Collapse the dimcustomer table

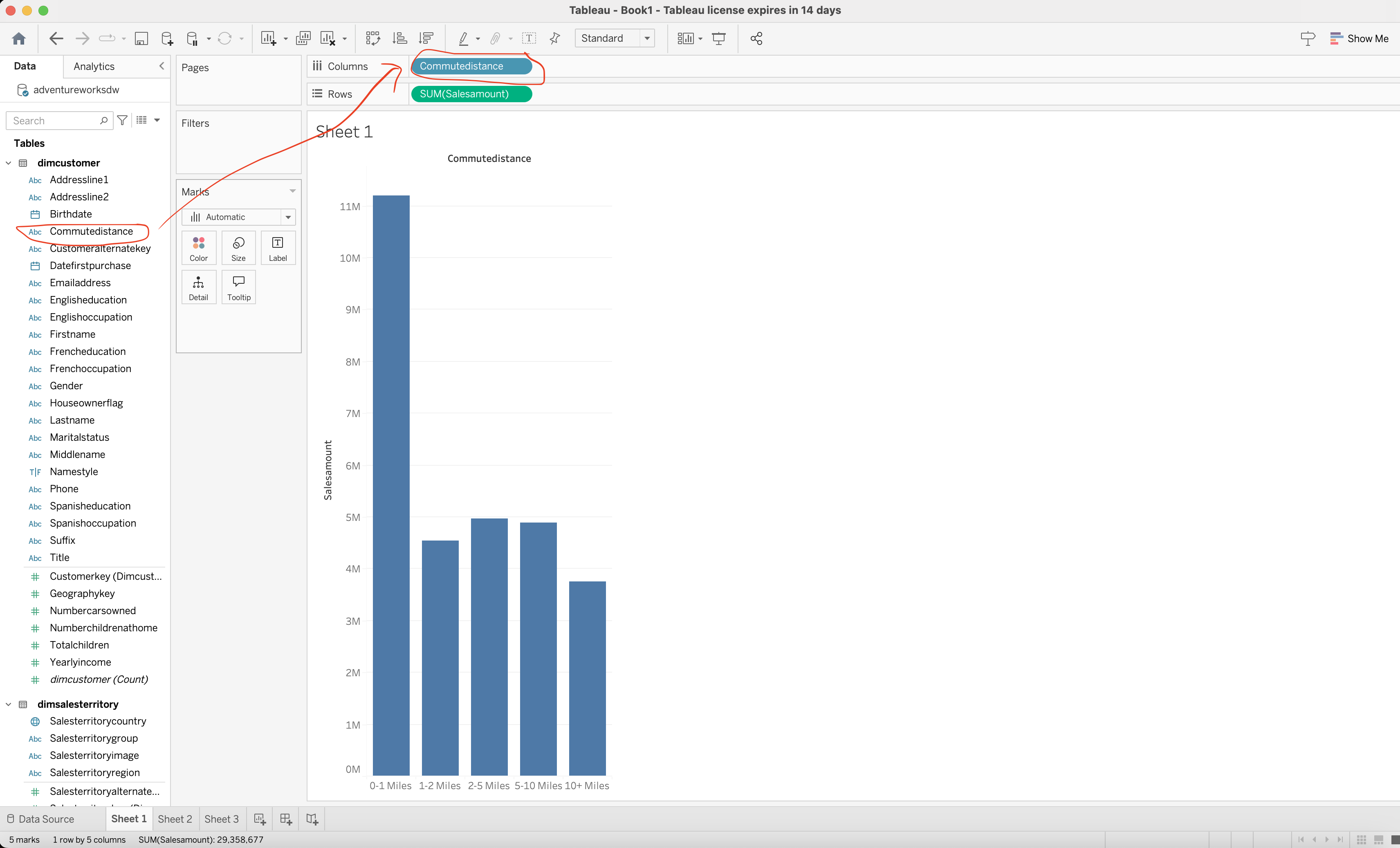click(x=9, y=163)
